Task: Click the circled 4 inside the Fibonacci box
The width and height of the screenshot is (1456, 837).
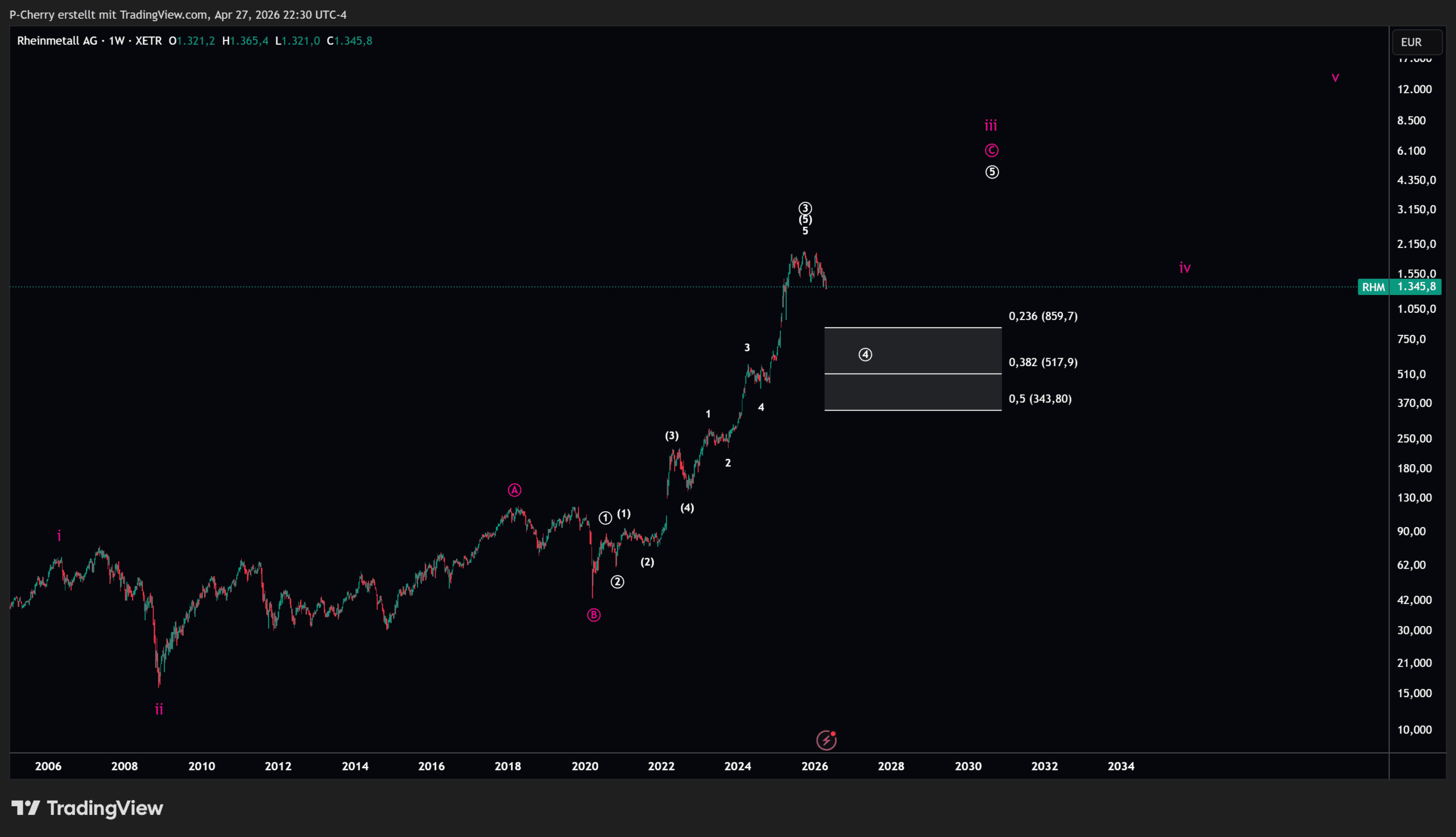Action: pos(865,355)
